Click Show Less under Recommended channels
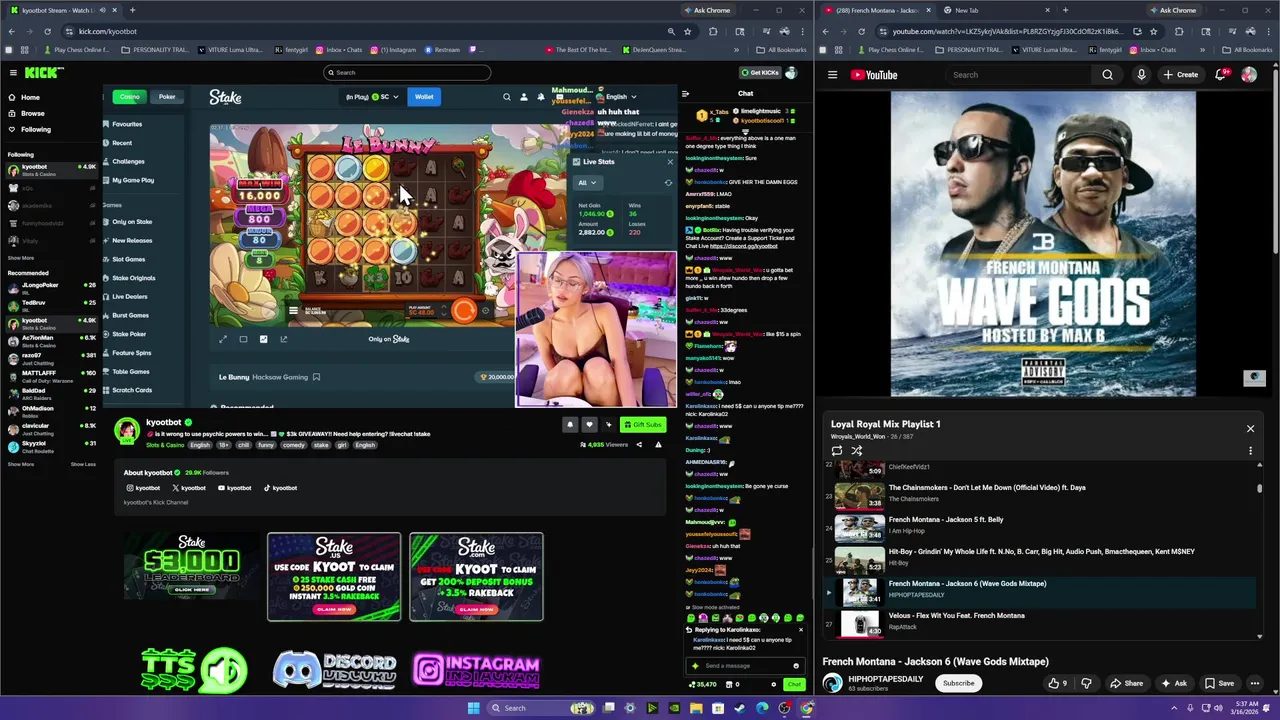The image size is (1280, 720). (83, 464)
